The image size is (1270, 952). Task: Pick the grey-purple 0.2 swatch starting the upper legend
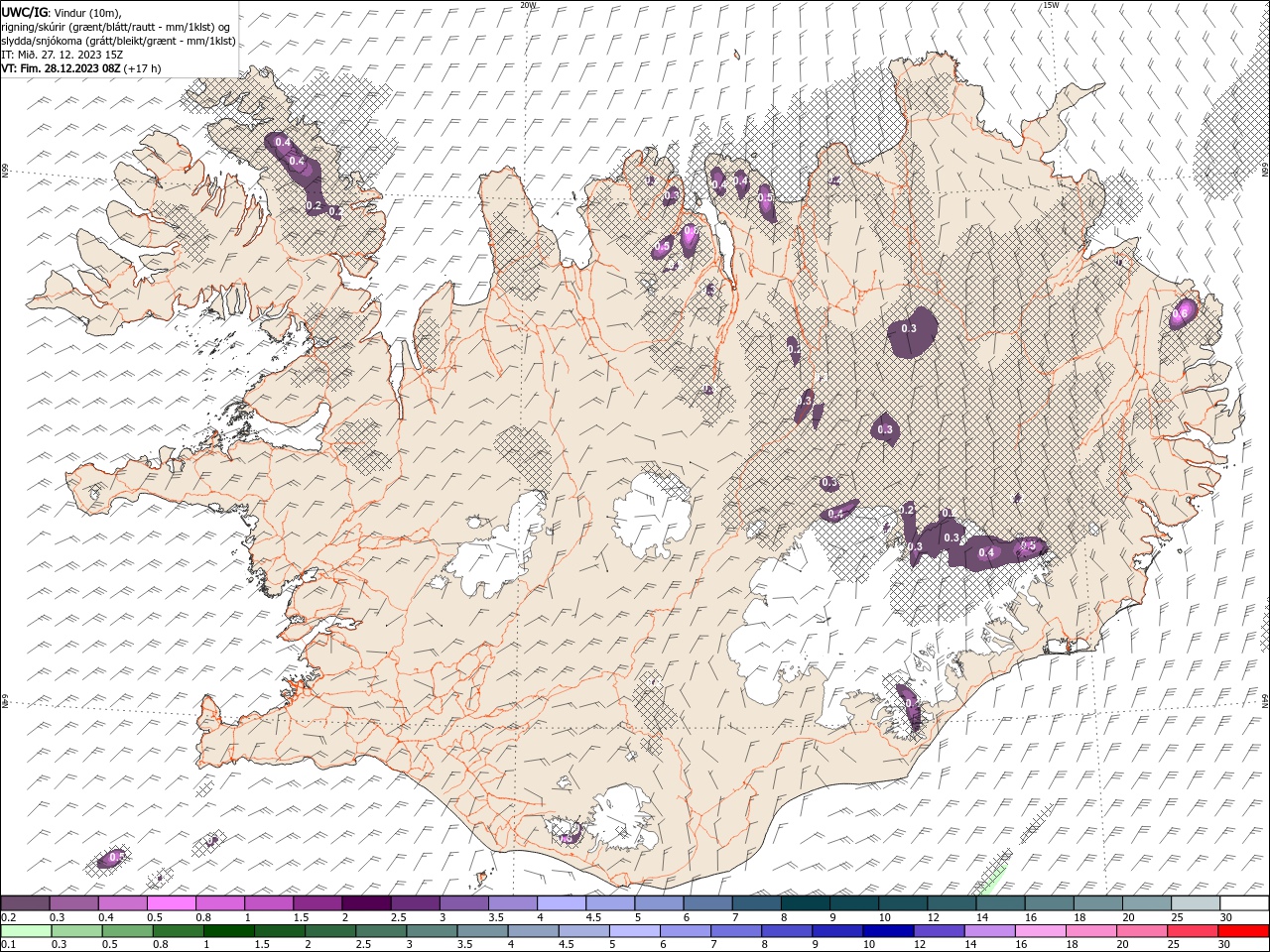tap(26, 903)
